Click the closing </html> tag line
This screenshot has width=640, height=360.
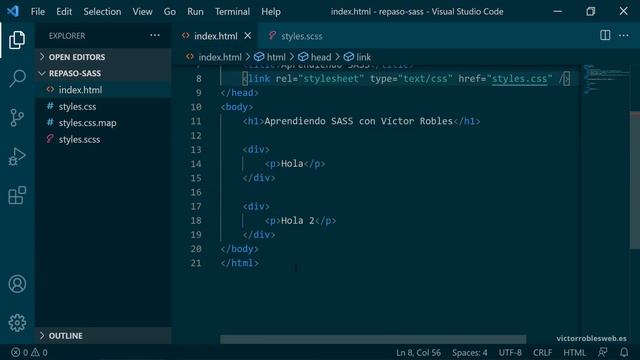240,263
